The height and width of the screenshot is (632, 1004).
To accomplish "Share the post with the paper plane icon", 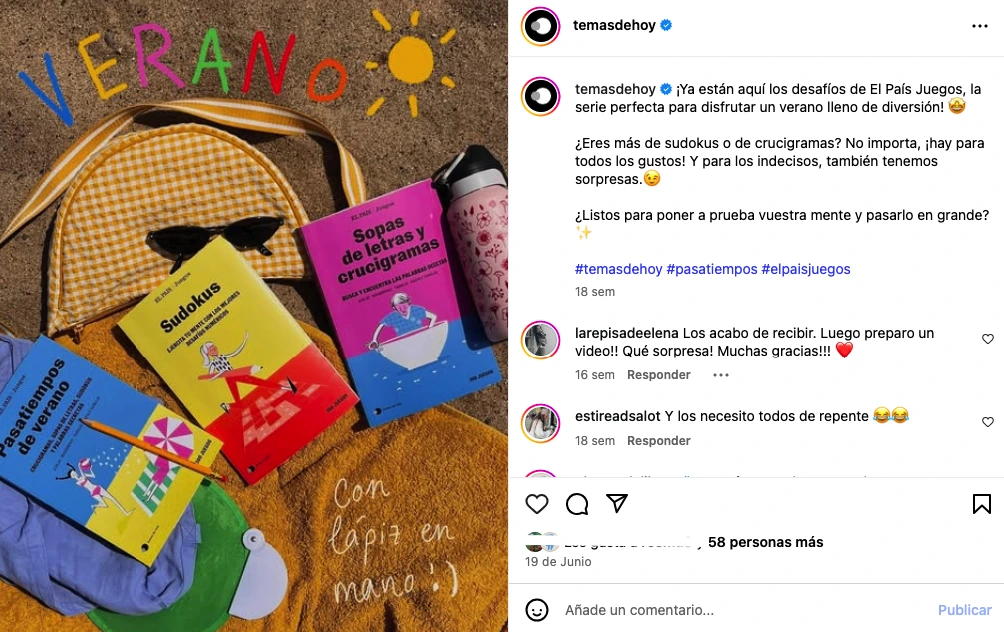I will click(x=617, y=503).
